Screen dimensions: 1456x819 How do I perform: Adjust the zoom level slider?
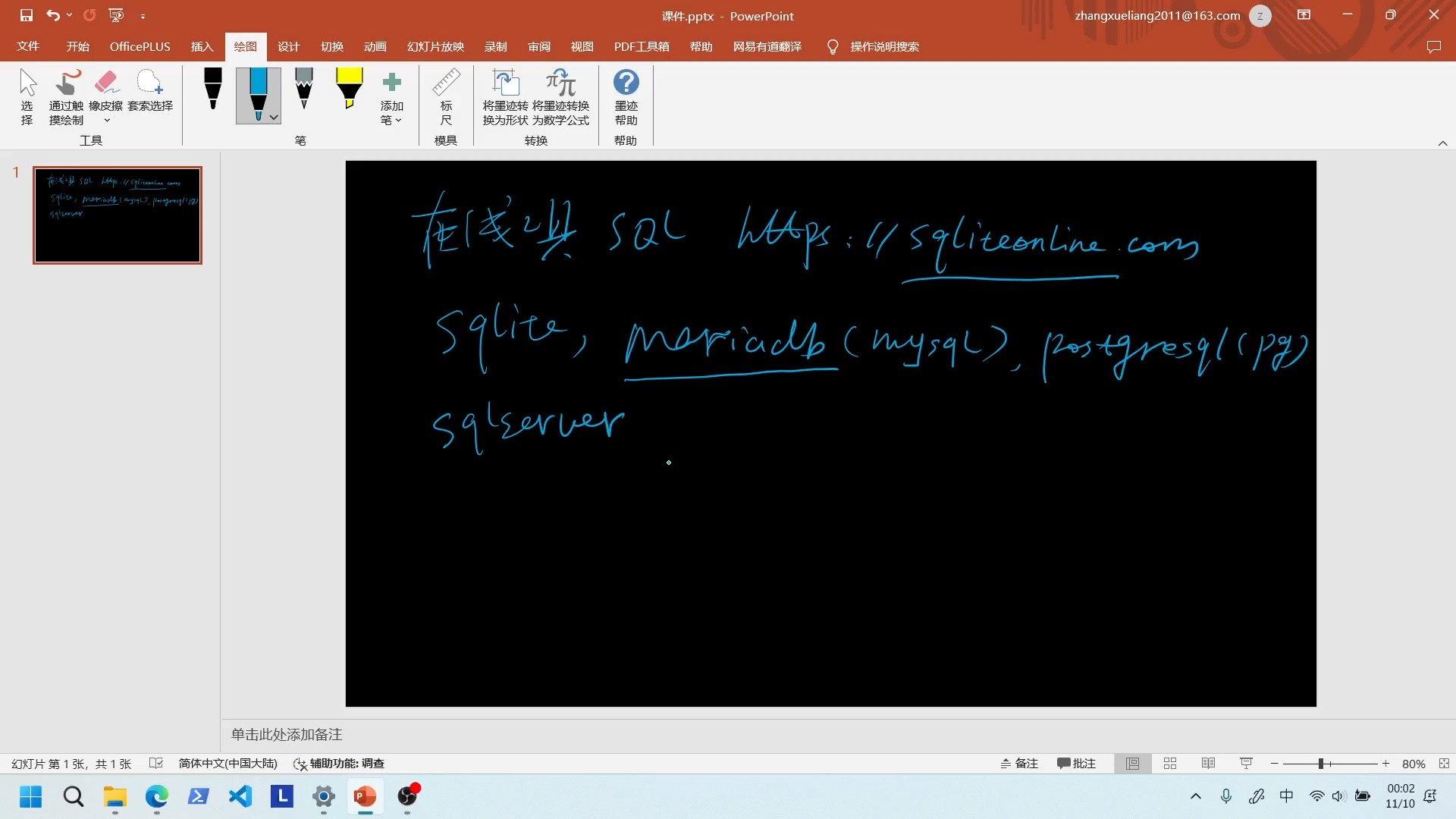click(x=1320, y=764)
